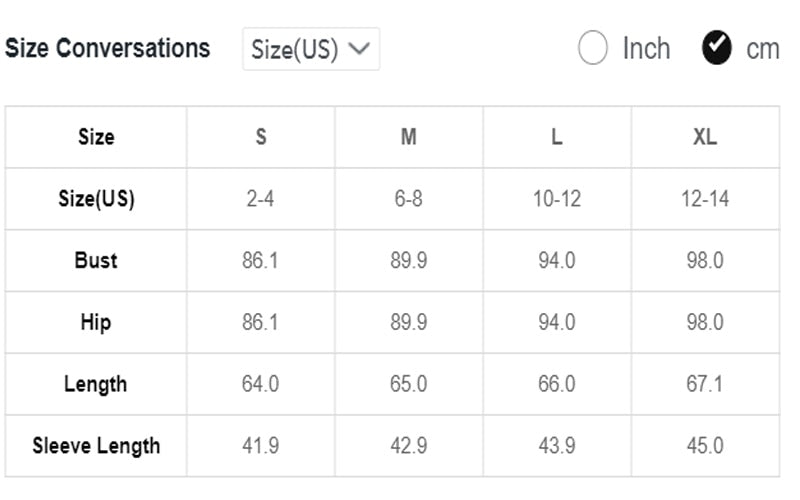Click the 67.1 length cell
This screenshot has width=800, height=500.
(x=705, y=384)
